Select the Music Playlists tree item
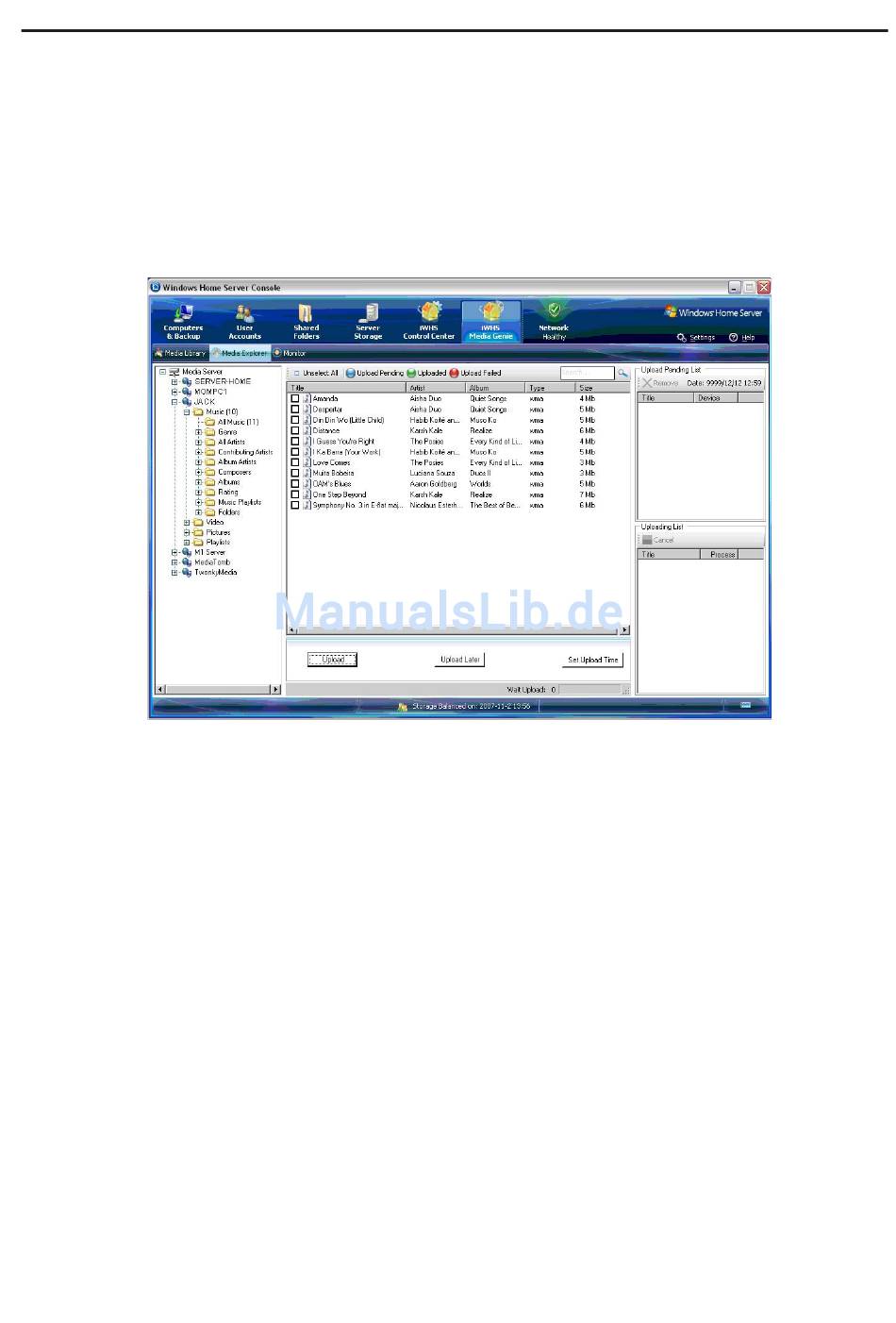This screenshot has height=1323, width=896. 240,502
